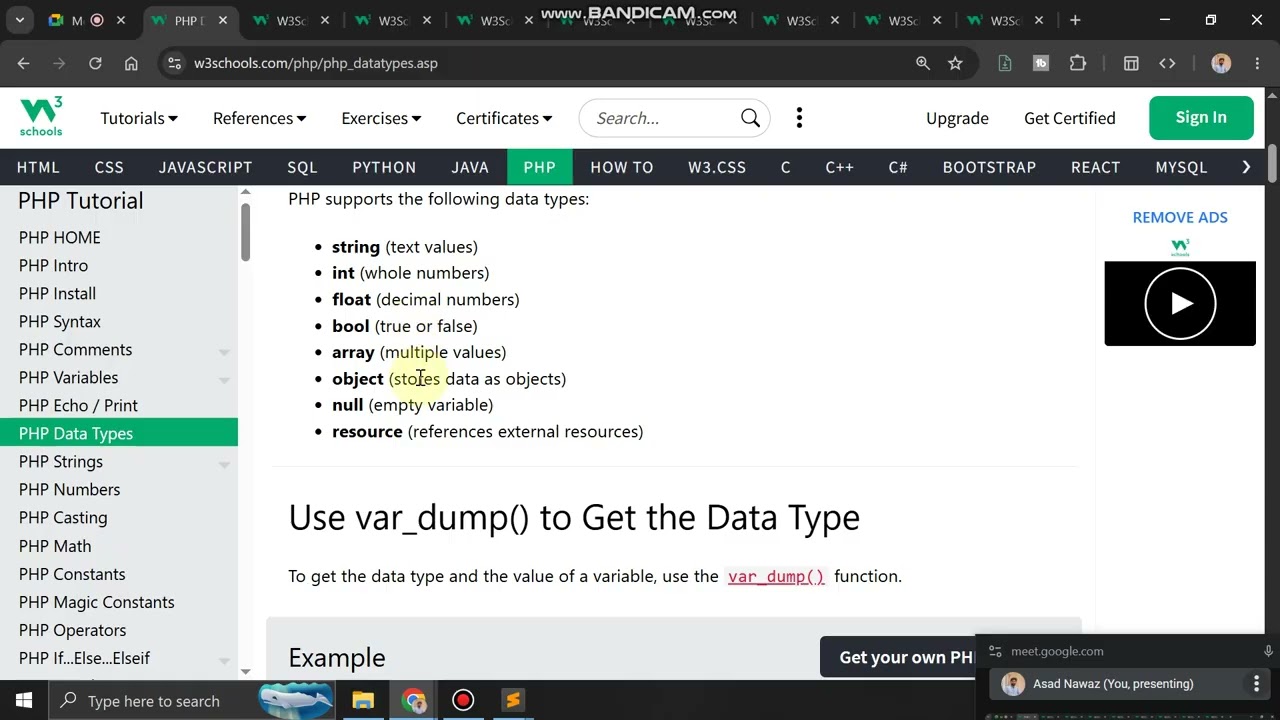The width and height of the screenshot is (1280, 720).
Task: Expand the PHP Comments submenu arrow
Action: 224,351
